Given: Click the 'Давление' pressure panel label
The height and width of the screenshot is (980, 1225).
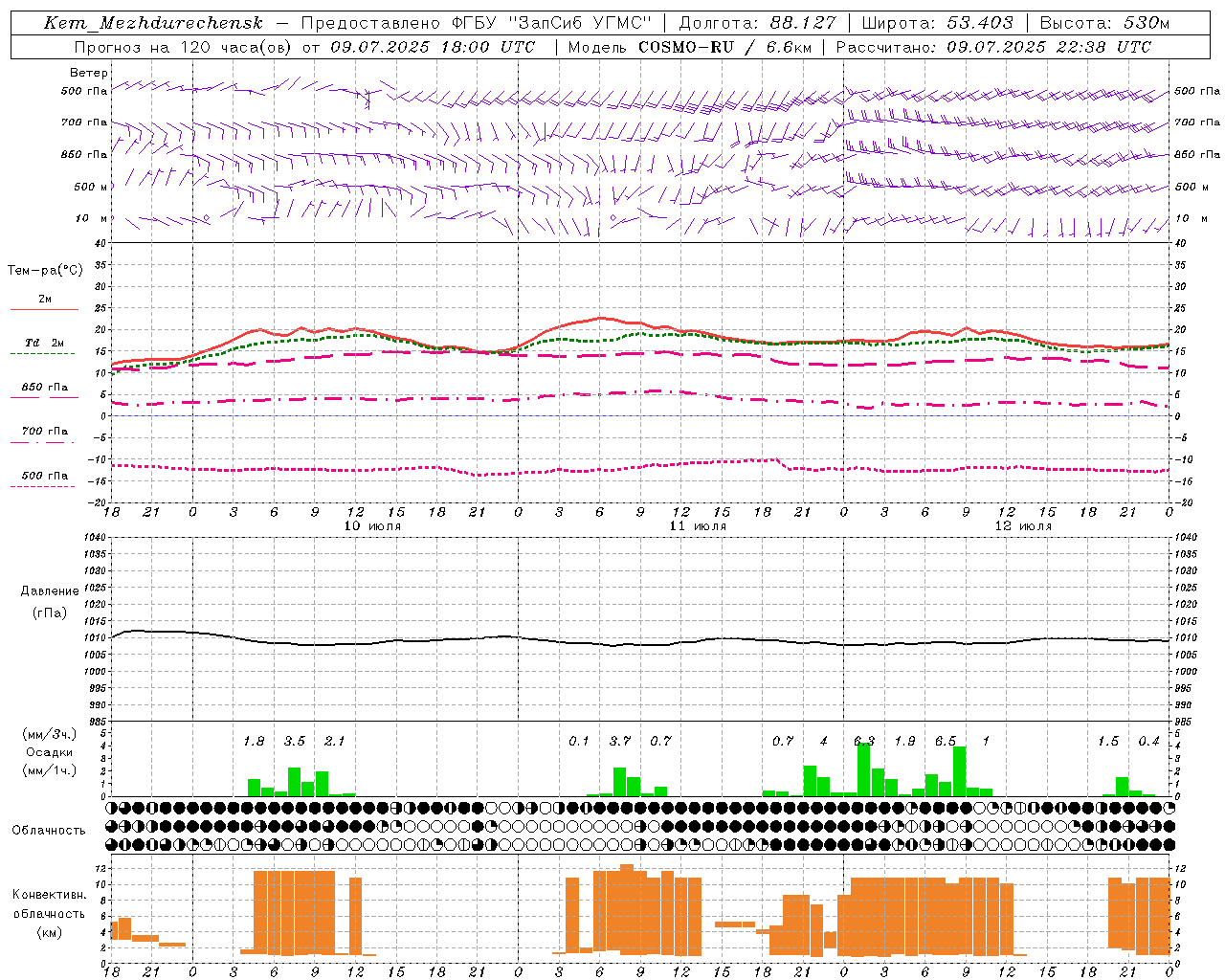Looking at the screenshot, I should [x=50, y=591].
